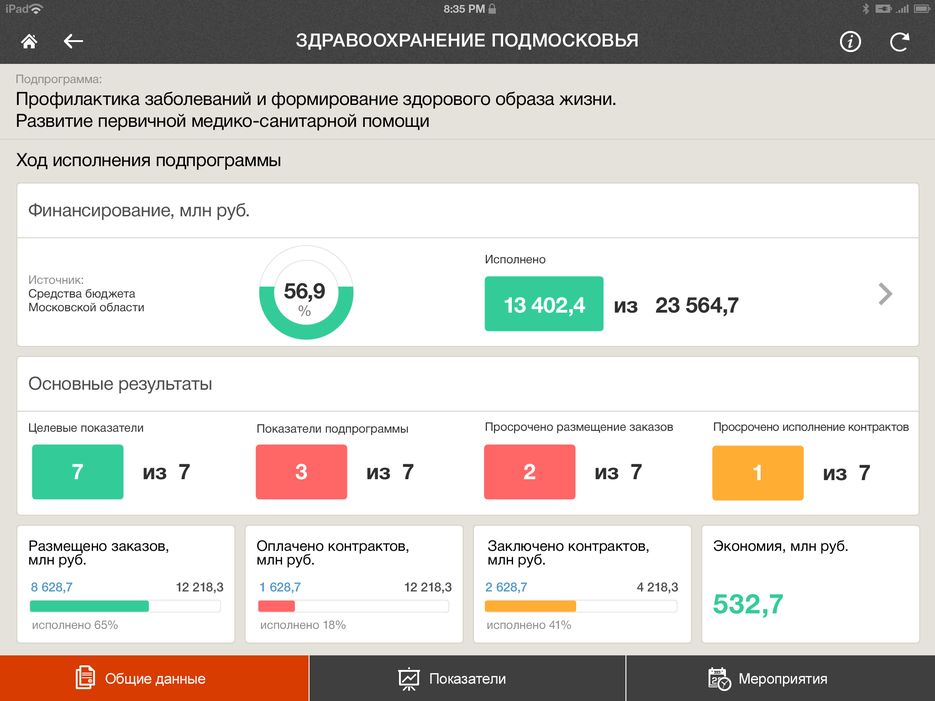
Task: Refresh data with the reload icon
Action: 900,41
